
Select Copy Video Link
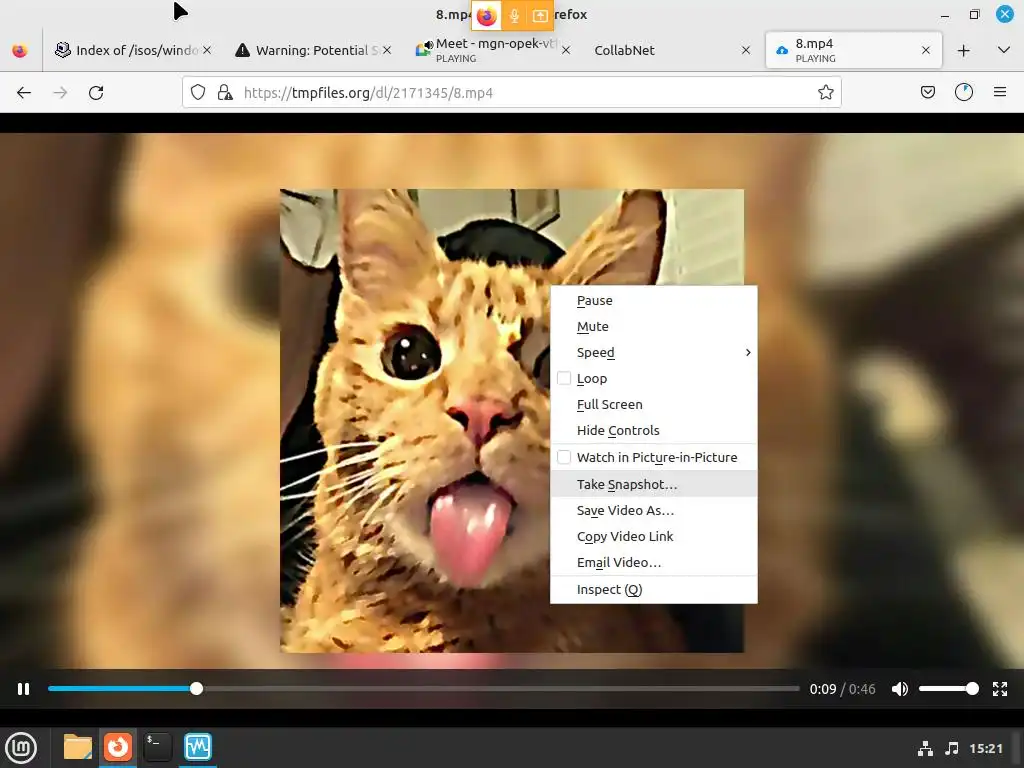[654, 536]
